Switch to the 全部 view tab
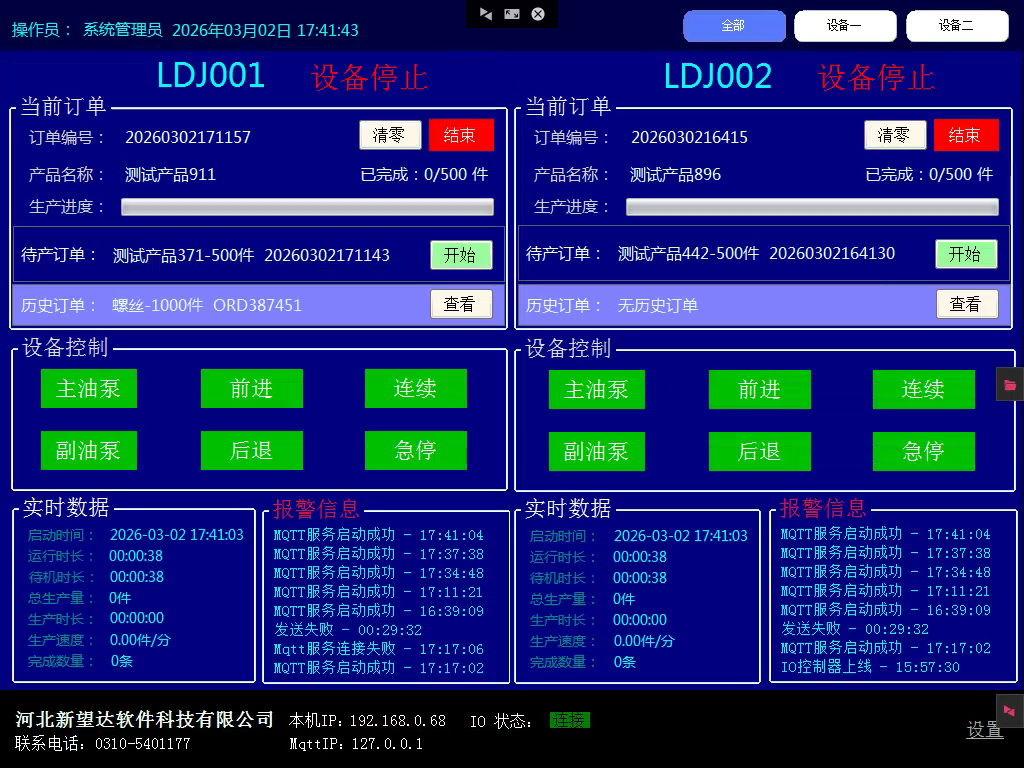The width and height of the screenshot is (1024, 768). click(733, 26)
